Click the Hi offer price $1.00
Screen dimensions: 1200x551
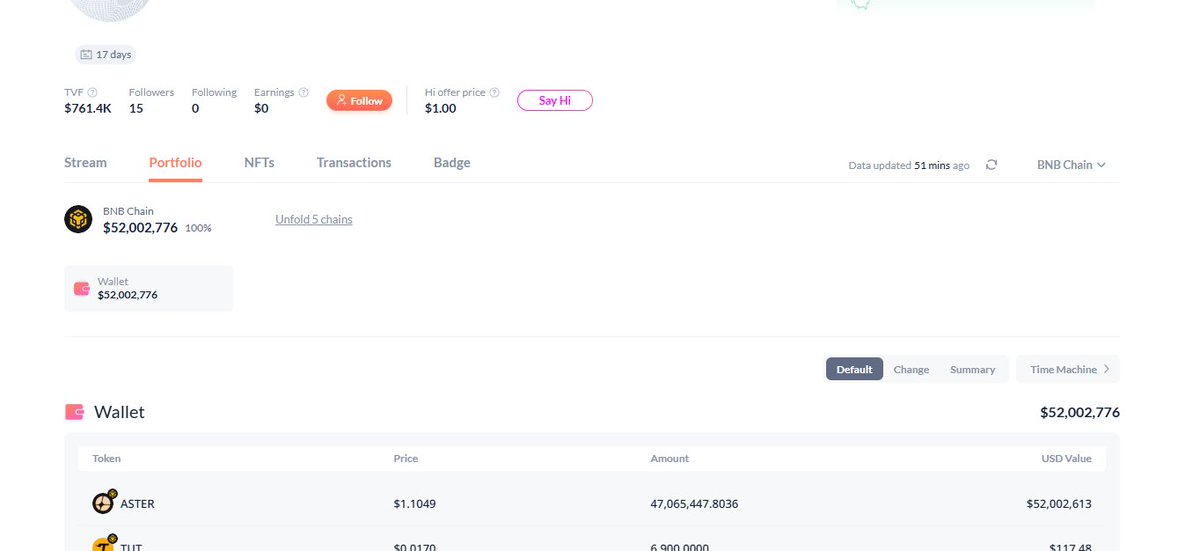(440, 108)
